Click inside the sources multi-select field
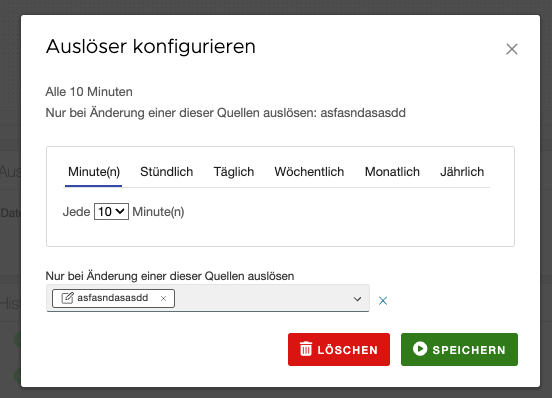552x398 pixels. click(x=208, y=298)
